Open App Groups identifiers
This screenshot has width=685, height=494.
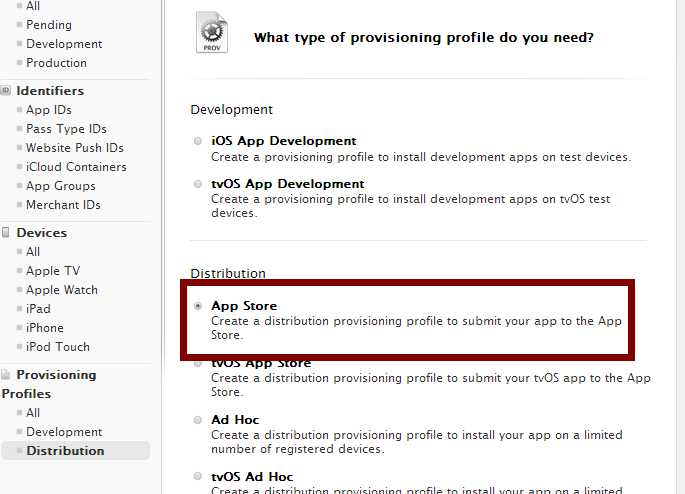(61, 186)
